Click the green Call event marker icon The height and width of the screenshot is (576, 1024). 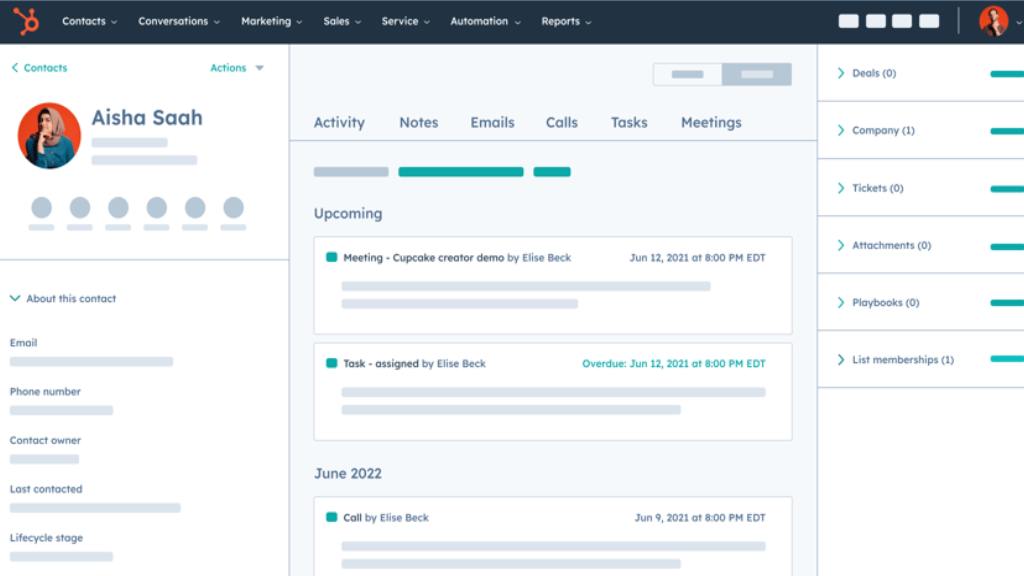331,517
